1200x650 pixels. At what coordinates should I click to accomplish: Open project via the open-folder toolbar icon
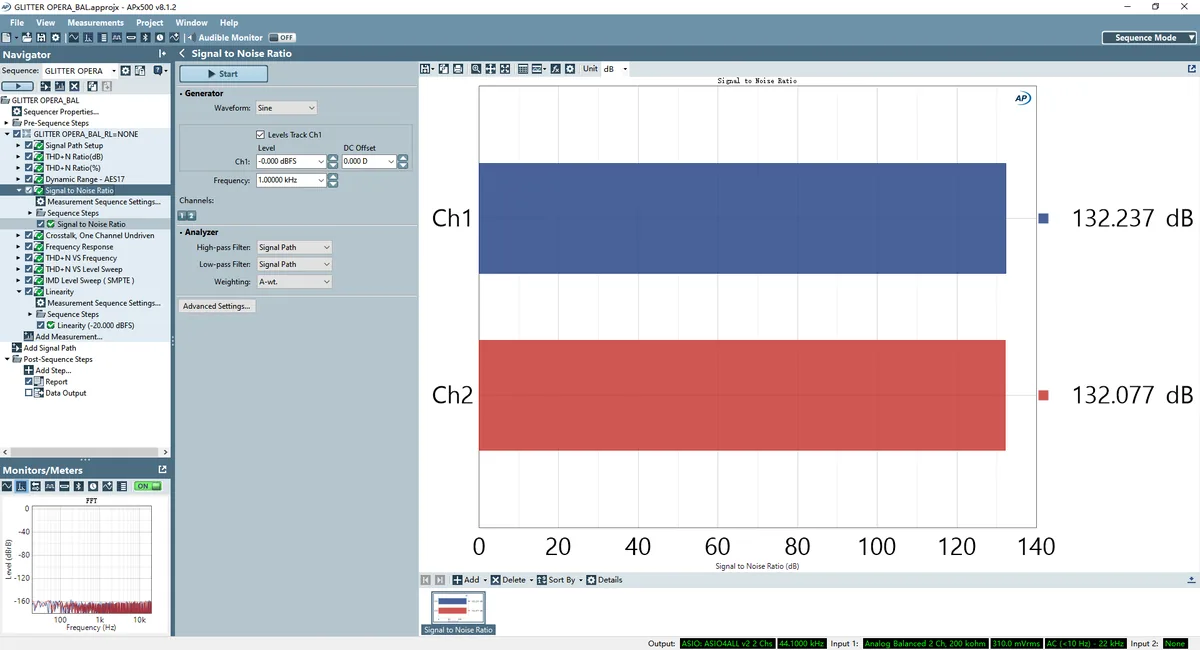[27, 38]
